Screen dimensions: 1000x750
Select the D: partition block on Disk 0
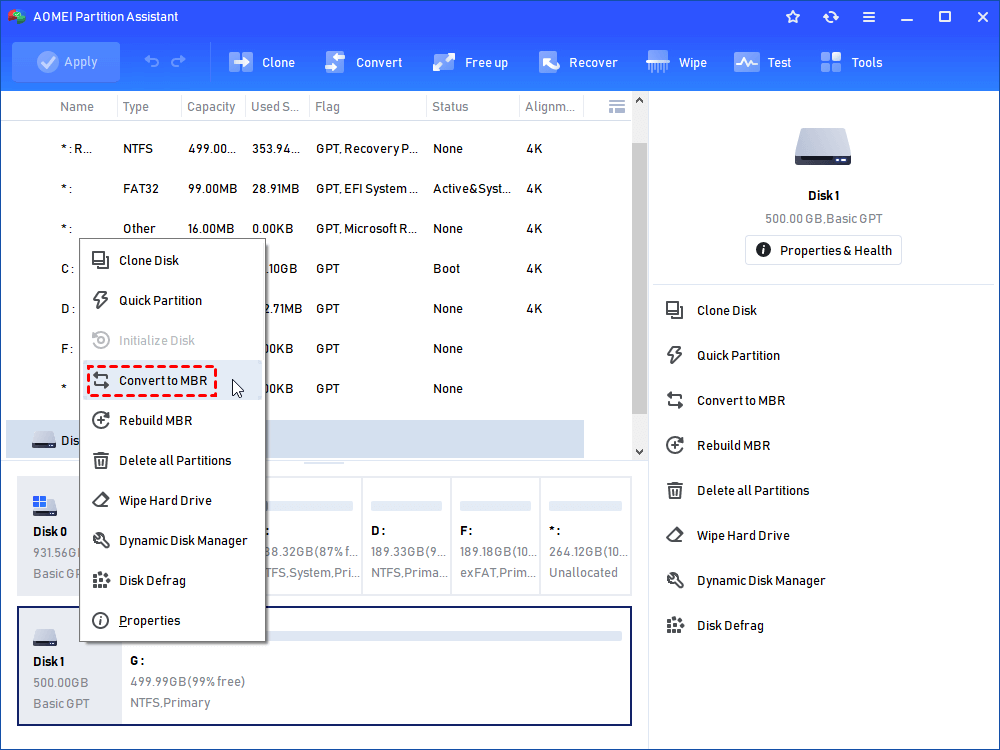[x=406, y=536]
